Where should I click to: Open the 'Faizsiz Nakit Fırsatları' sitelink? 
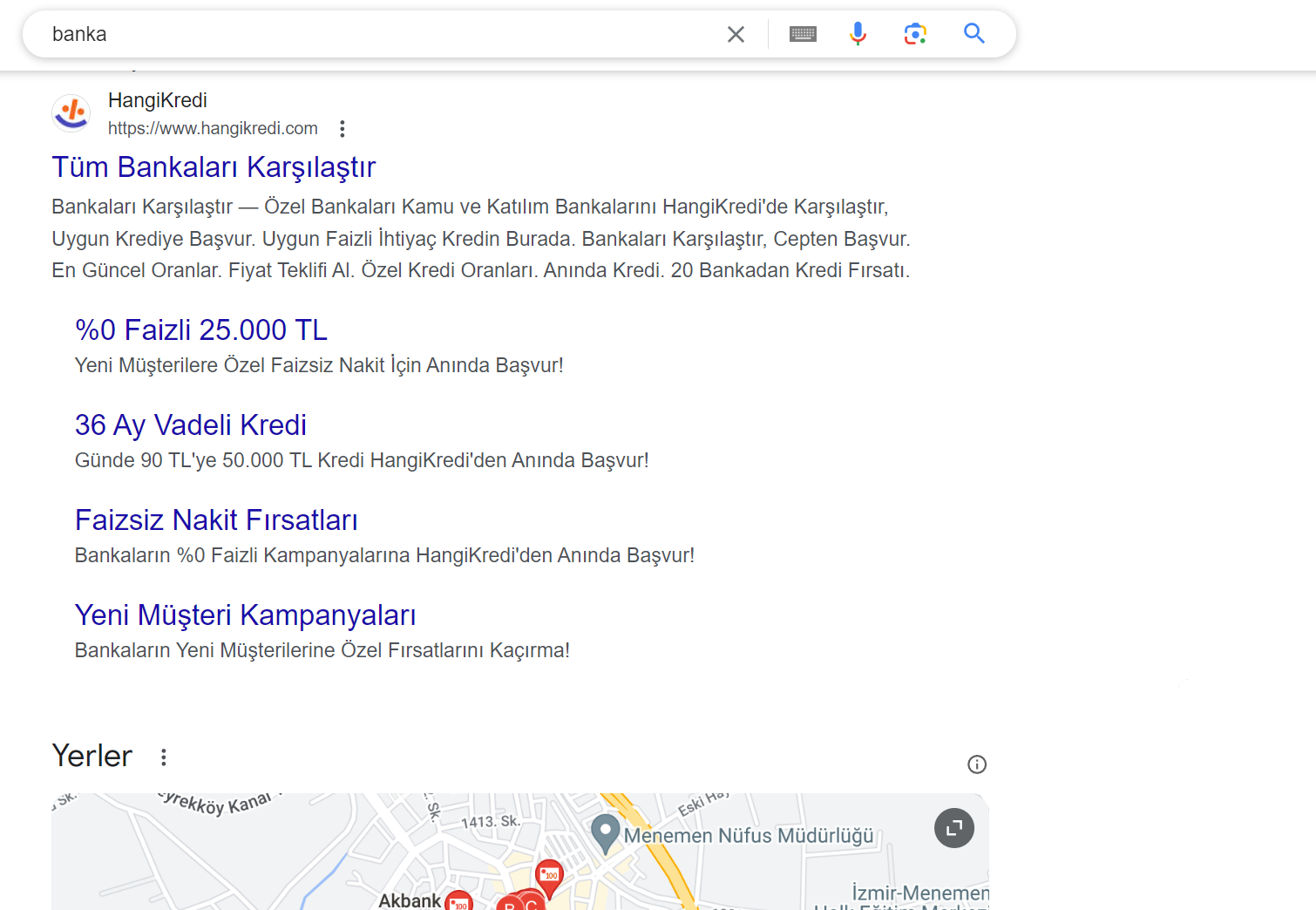[x=216, y=520]
